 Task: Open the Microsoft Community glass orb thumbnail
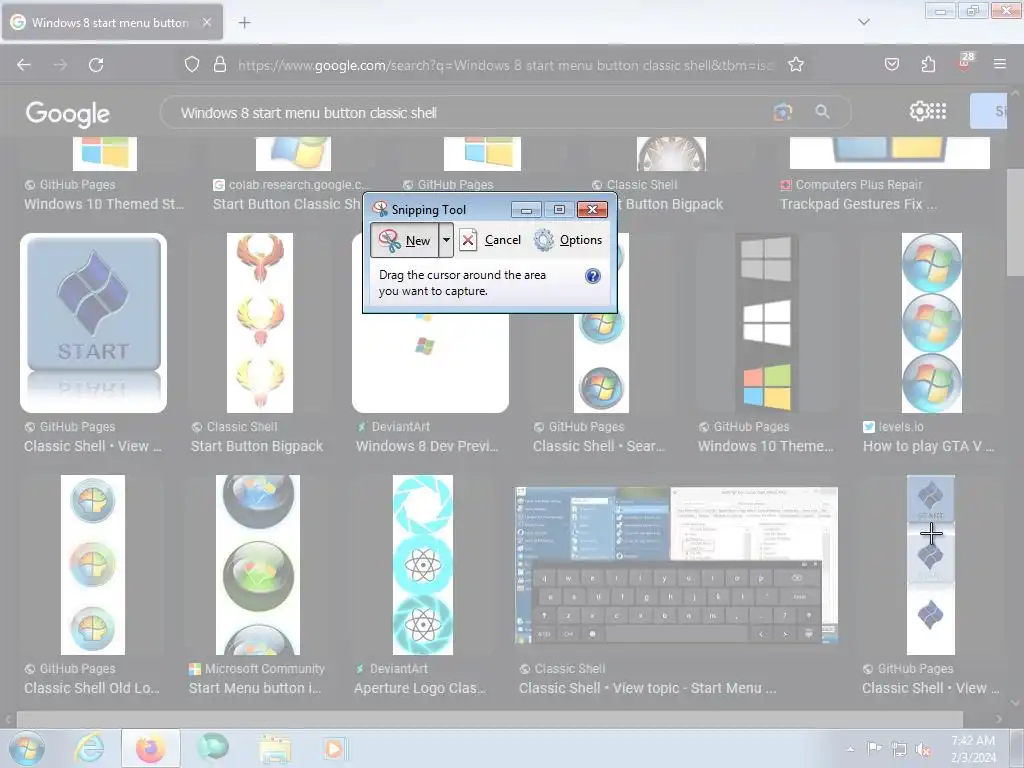coord(258,565)
